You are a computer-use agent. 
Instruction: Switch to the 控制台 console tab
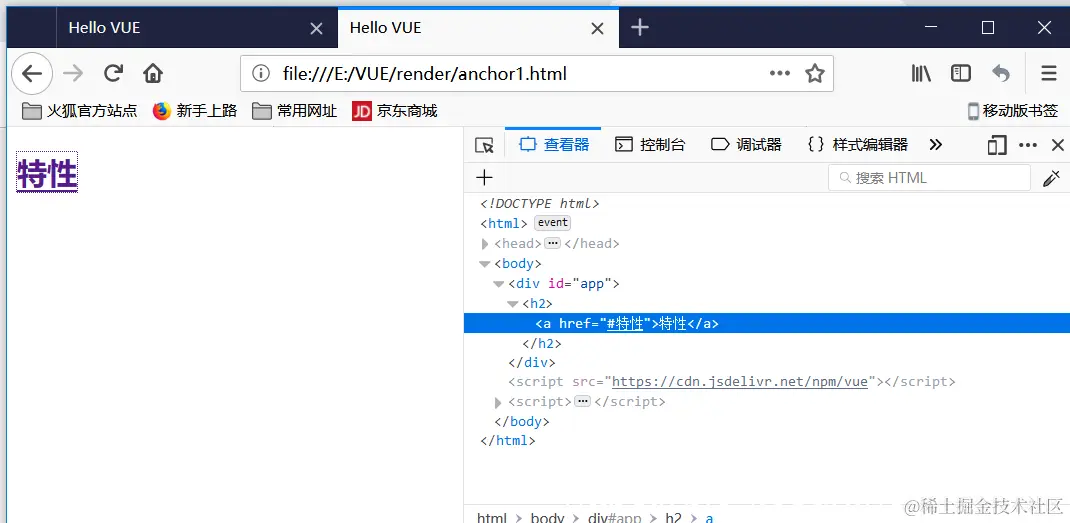click(650, 145)
